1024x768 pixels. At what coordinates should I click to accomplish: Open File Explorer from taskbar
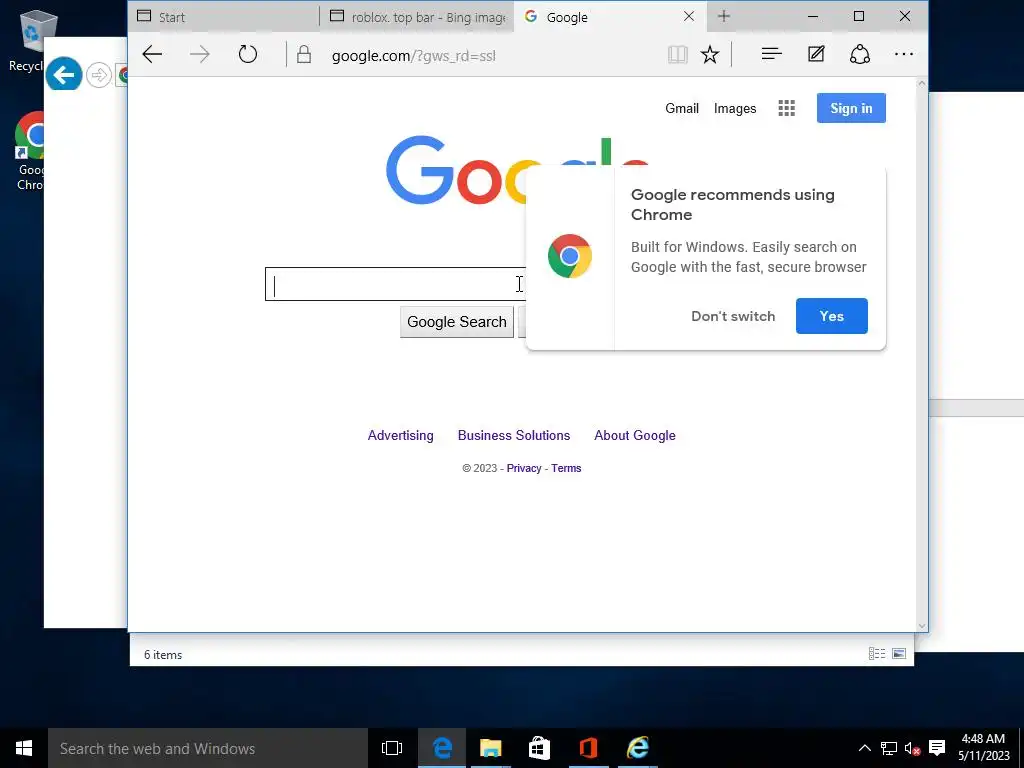pos(490,748)
